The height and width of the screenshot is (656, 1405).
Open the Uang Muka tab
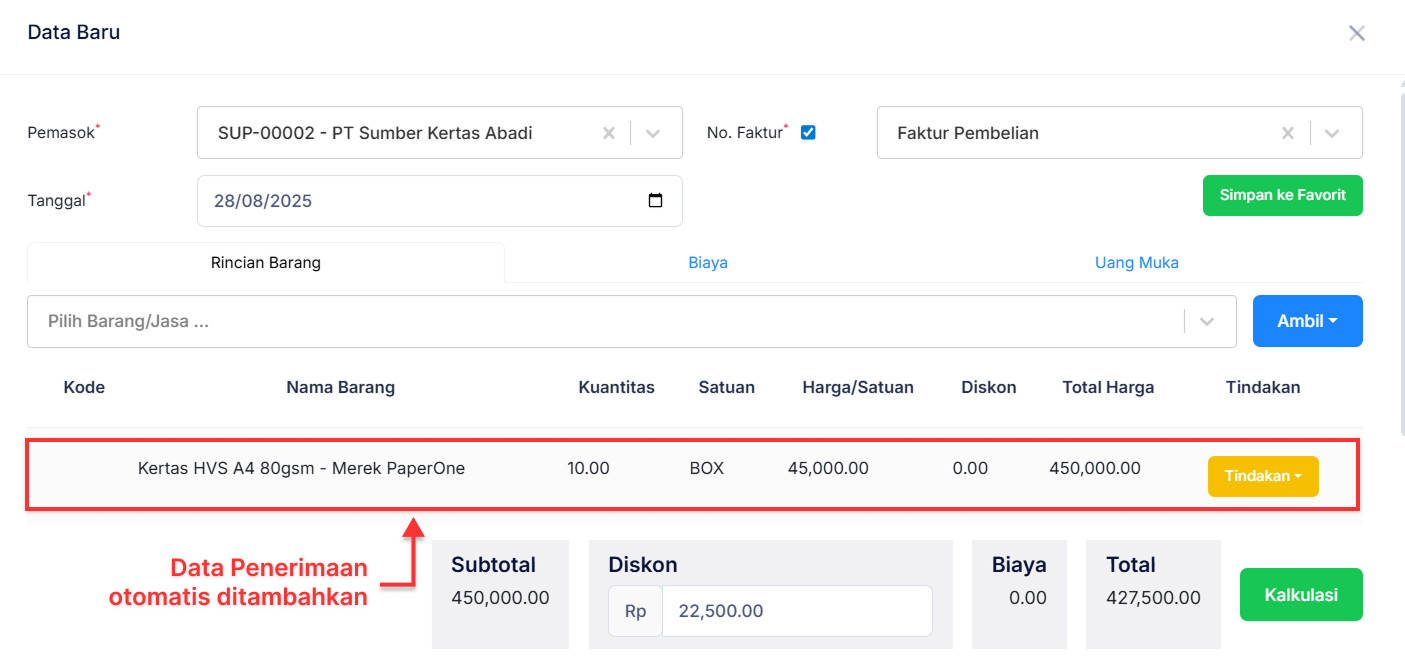(x=1137, y=262)
